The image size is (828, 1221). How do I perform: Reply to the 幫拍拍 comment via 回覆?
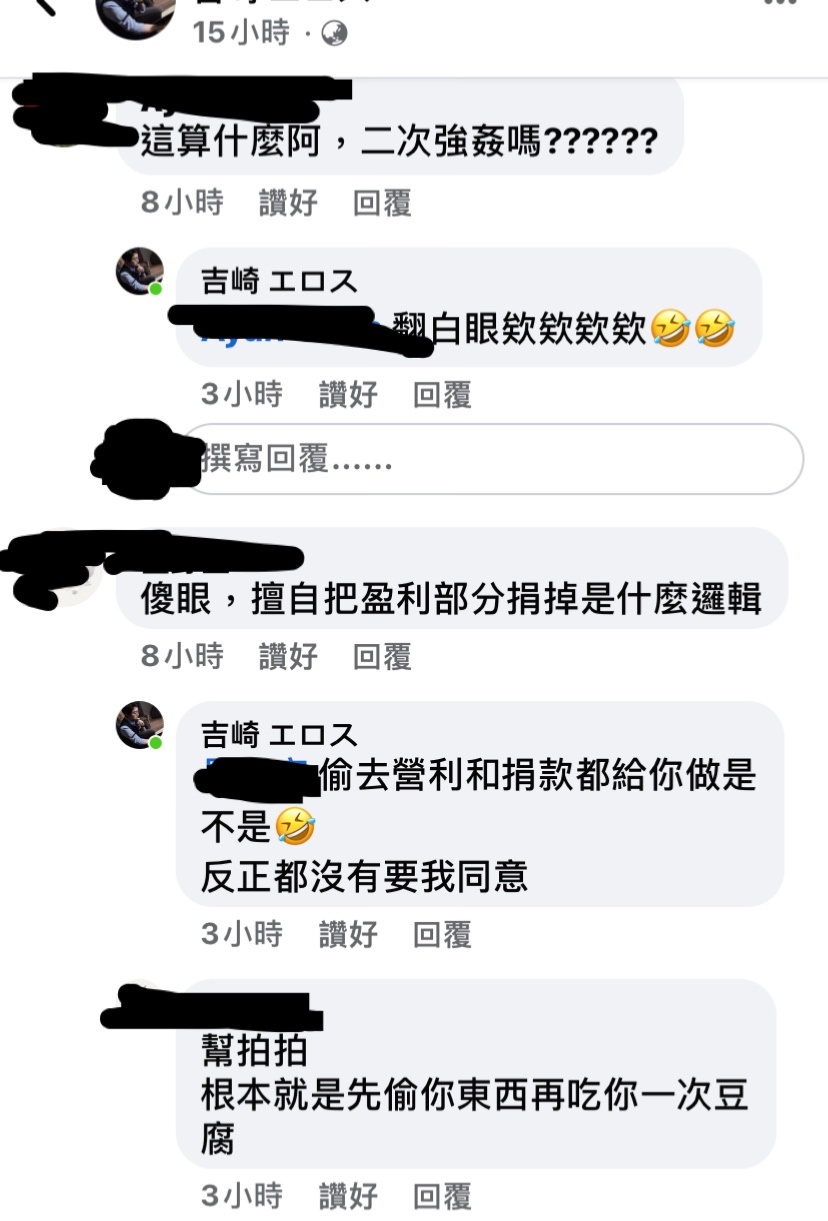click(x=442, y=1195)
